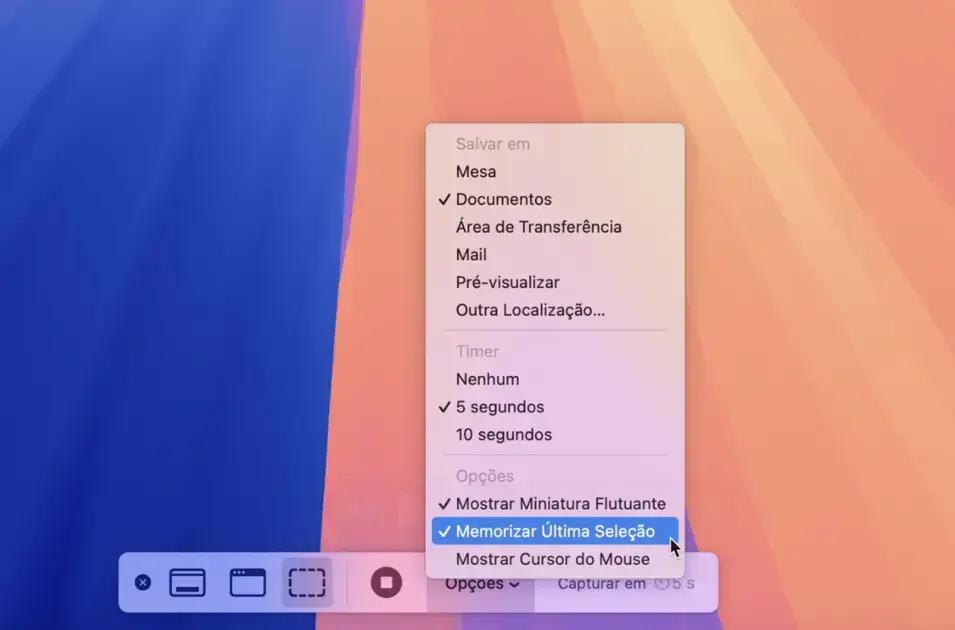This screenshot has width=955, height=630.
Task: Click the Capturar em 5 s button
Action: (626, 584)
